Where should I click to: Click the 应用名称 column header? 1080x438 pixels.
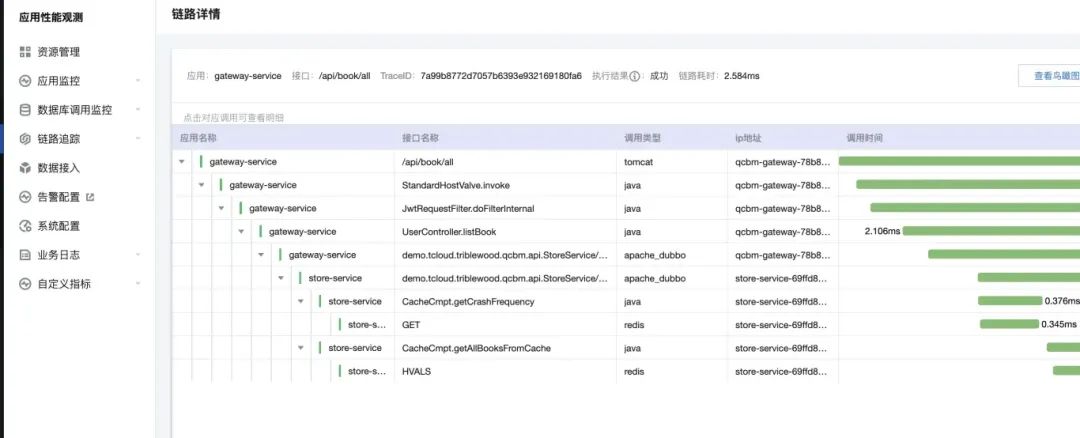click(x=198, y=138)
